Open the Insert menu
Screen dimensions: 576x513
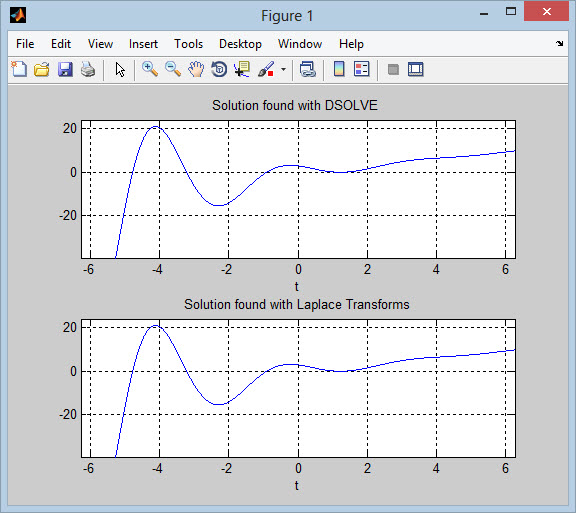[143, 44]
